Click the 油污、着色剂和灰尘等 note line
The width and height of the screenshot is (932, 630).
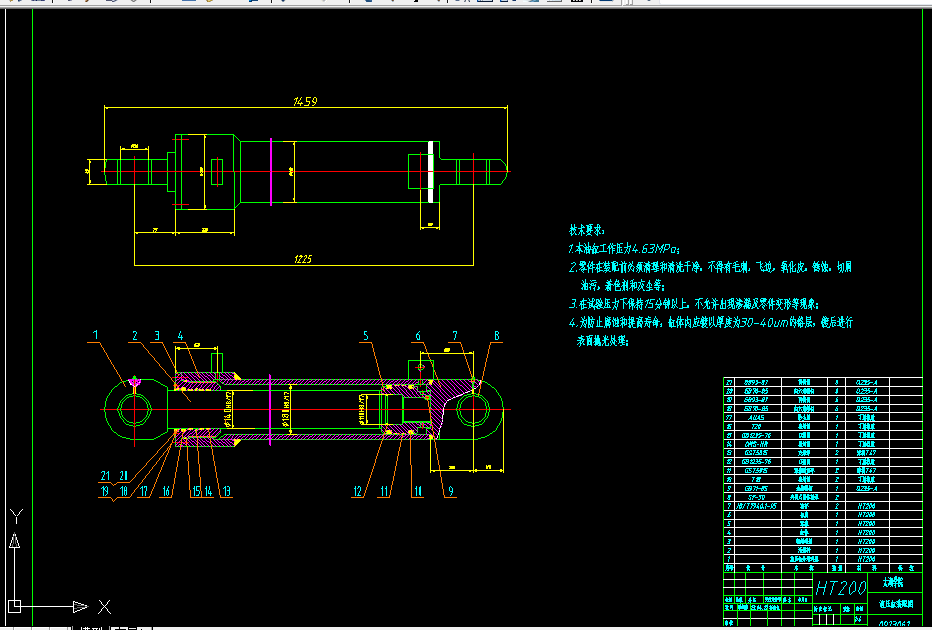pos(622,286)
